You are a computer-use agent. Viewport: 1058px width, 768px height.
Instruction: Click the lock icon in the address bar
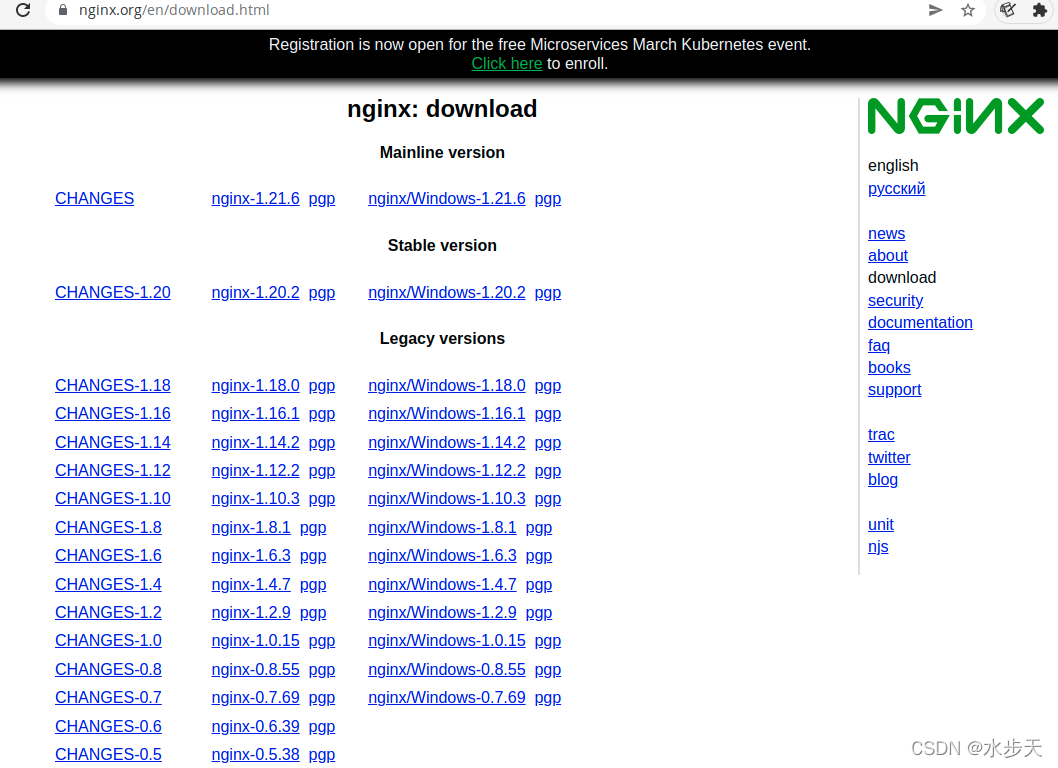pyautogui.click(x=63, y=10)
